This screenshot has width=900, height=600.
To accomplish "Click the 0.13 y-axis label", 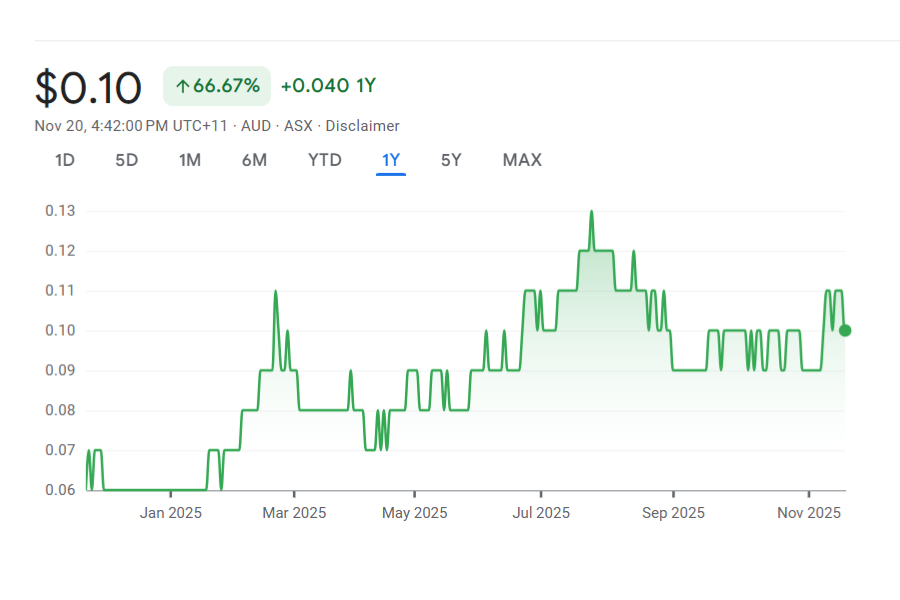I will (61, 211).
